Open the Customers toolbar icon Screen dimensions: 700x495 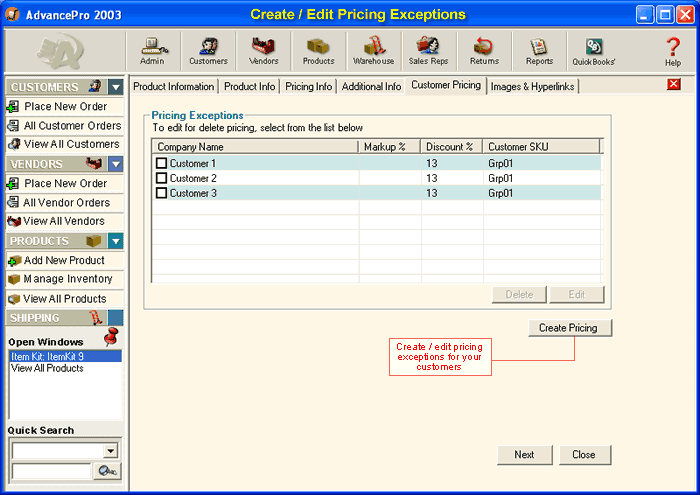coord(208,51)
